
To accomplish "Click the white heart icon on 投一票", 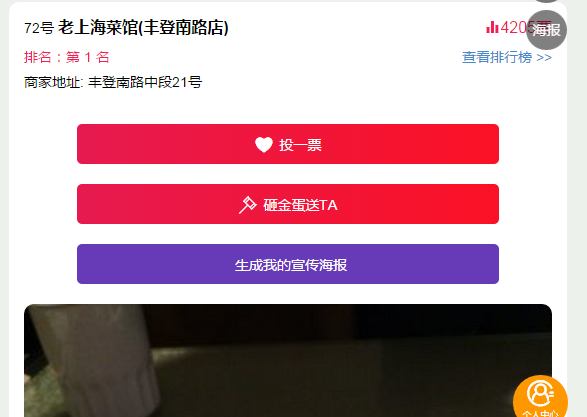I will [x=264, y=145].
